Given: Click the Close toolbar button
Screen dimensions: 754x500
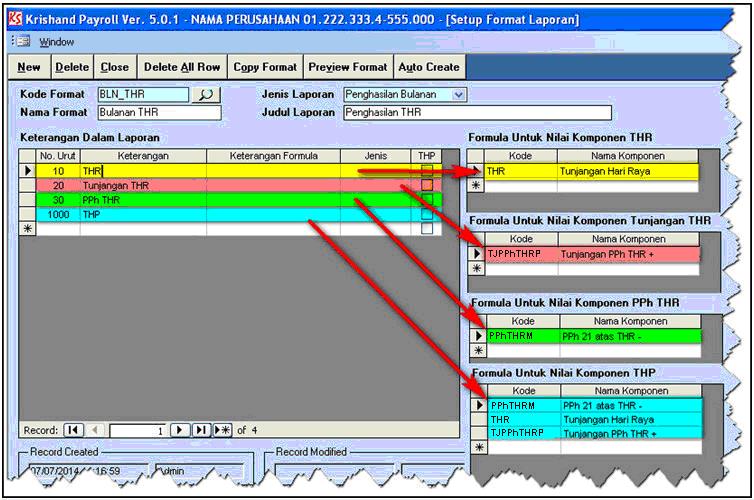Looking at the screenshot, I should (114, 67).
